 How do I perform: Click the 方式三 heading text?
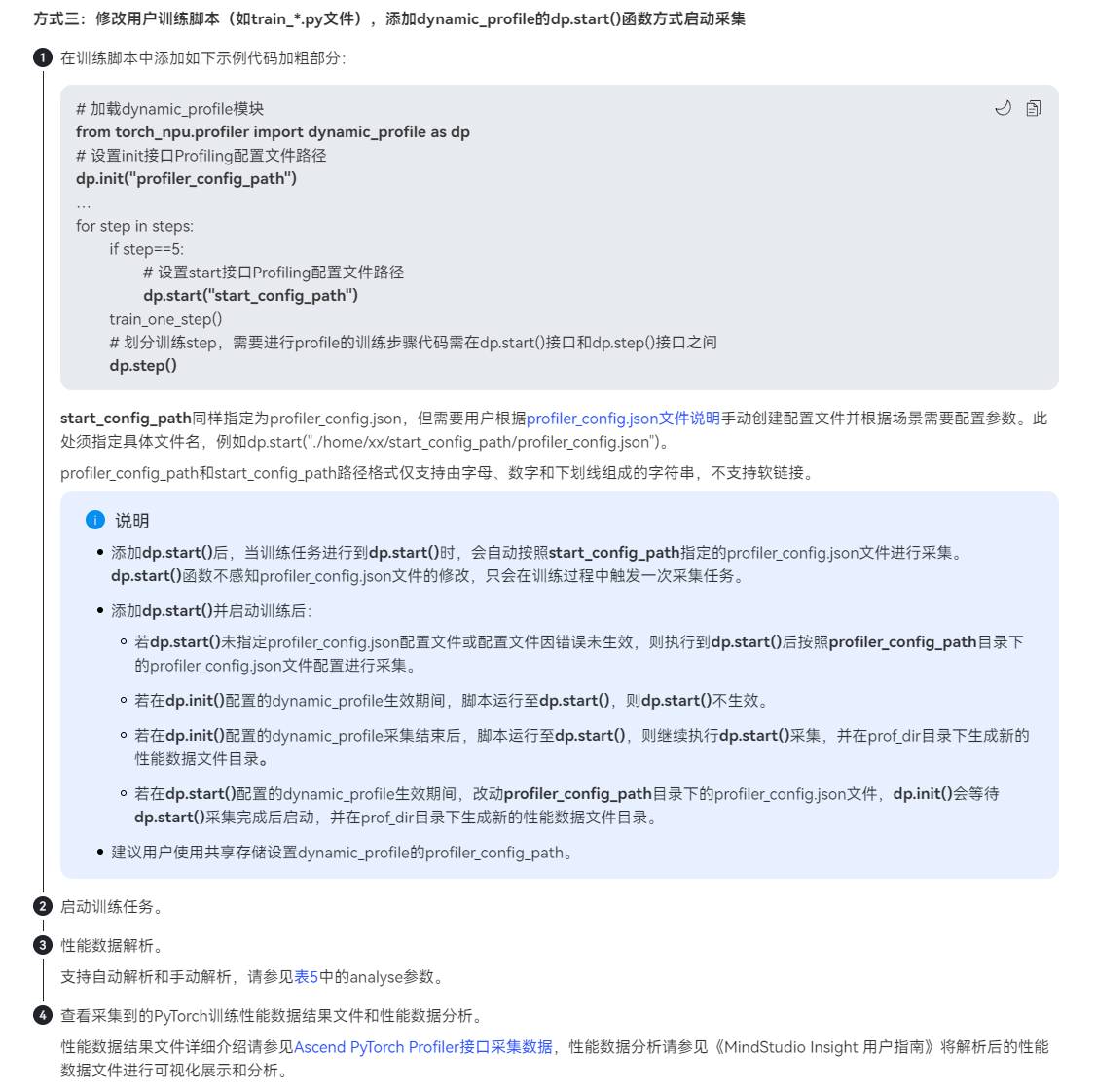click(x=388, y=18)
